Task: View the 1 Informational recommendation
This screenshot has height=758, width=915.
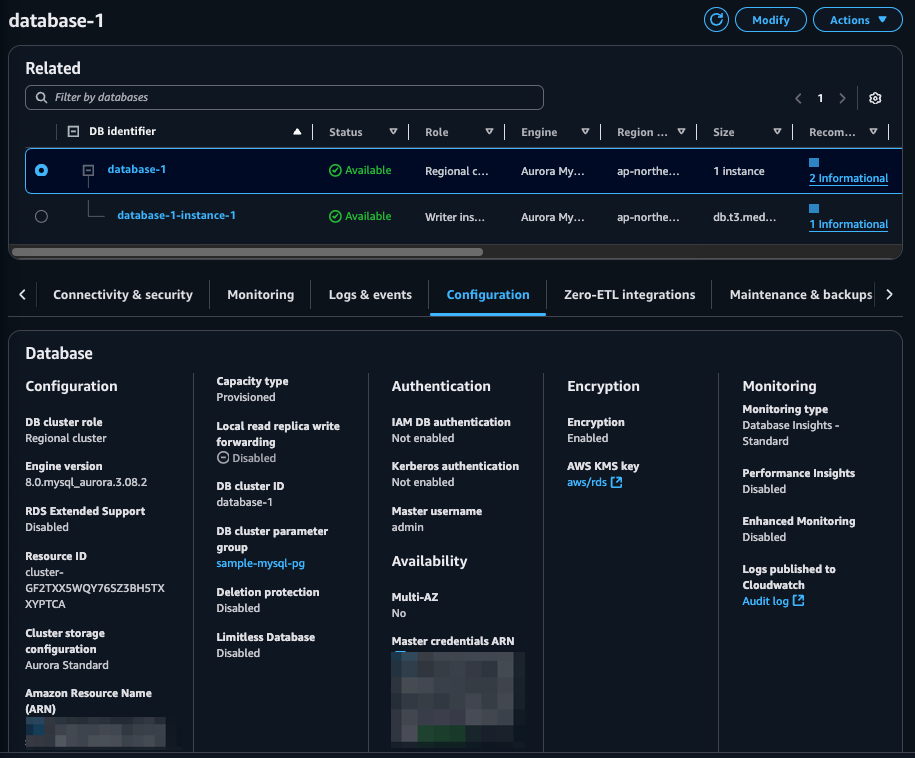Action: [x=848, y=225]
